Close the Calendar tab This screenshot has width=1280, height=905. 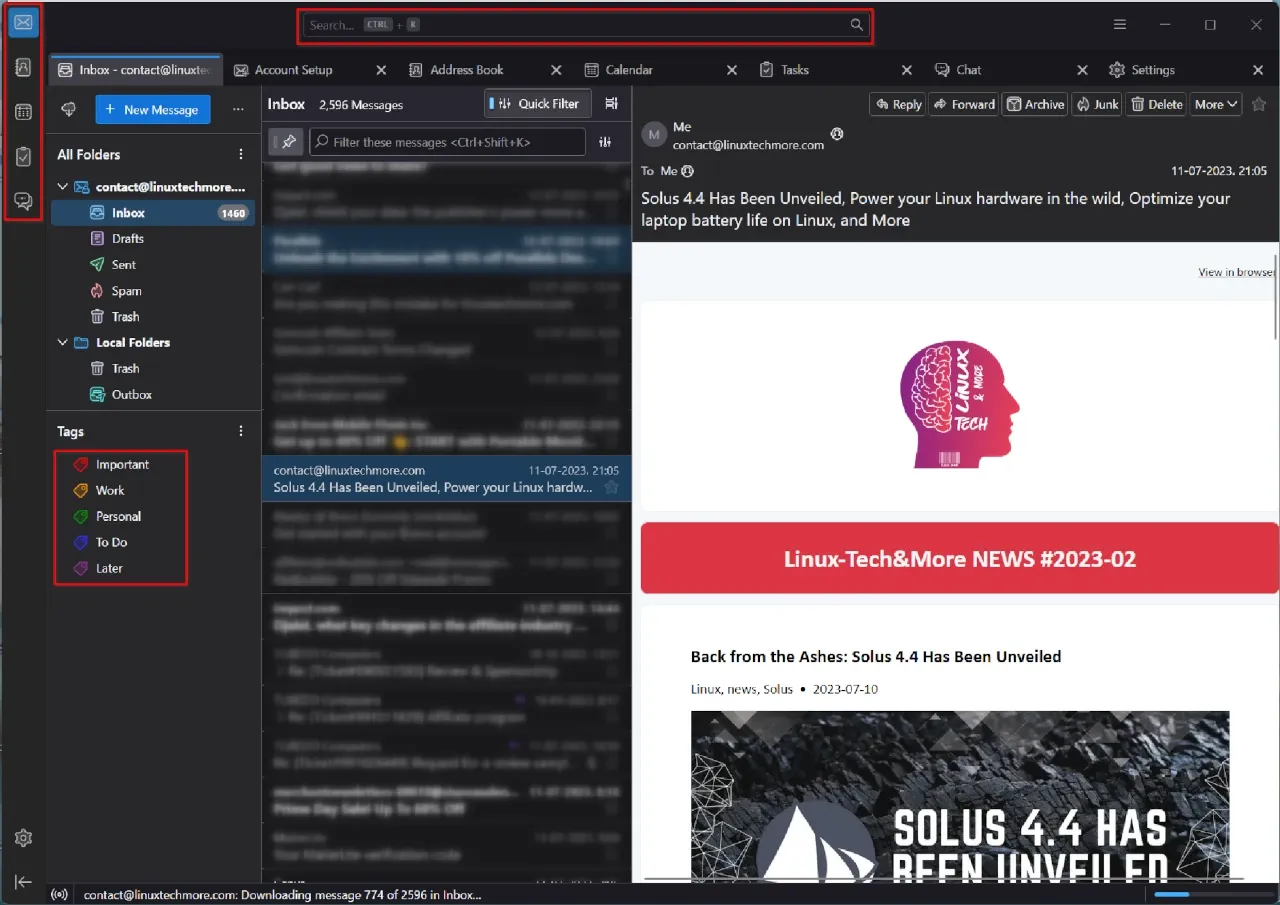[x=732, y=70]
